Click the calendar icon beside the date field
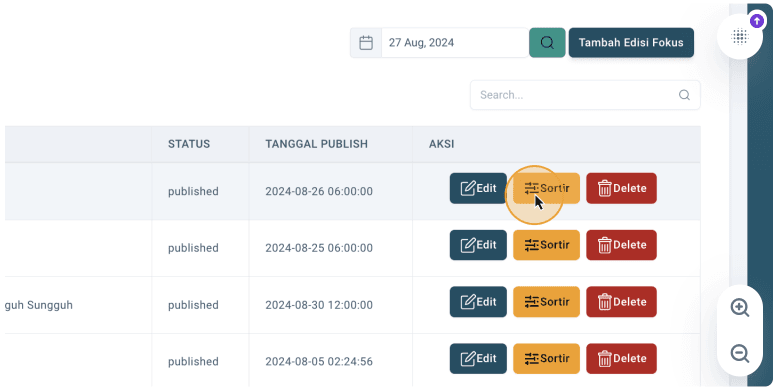Viewport: 774px width, 390px height. point(366,43)
